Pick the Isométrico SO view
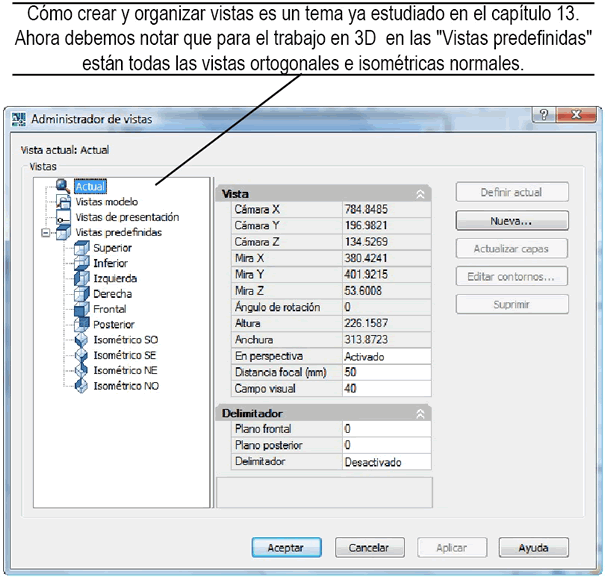605x577 pixels. 126,340
